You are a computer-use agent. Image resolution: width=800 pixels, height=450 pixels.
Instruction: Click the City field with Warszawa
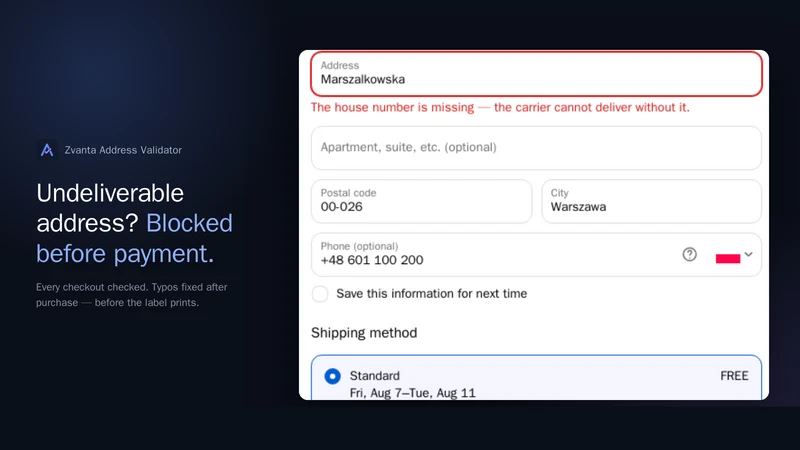[x=652, y=201]
